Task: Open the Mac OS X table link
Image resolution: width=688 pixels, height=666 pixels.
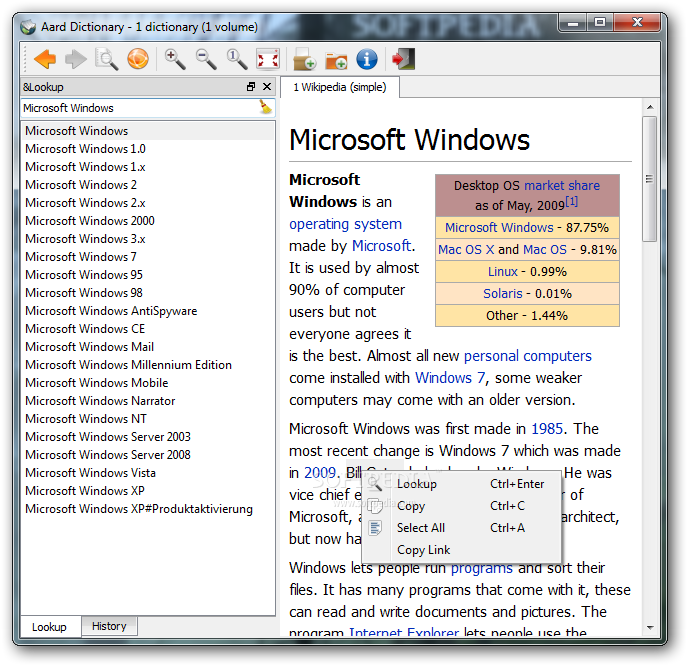Action: [x=466, y=250]
